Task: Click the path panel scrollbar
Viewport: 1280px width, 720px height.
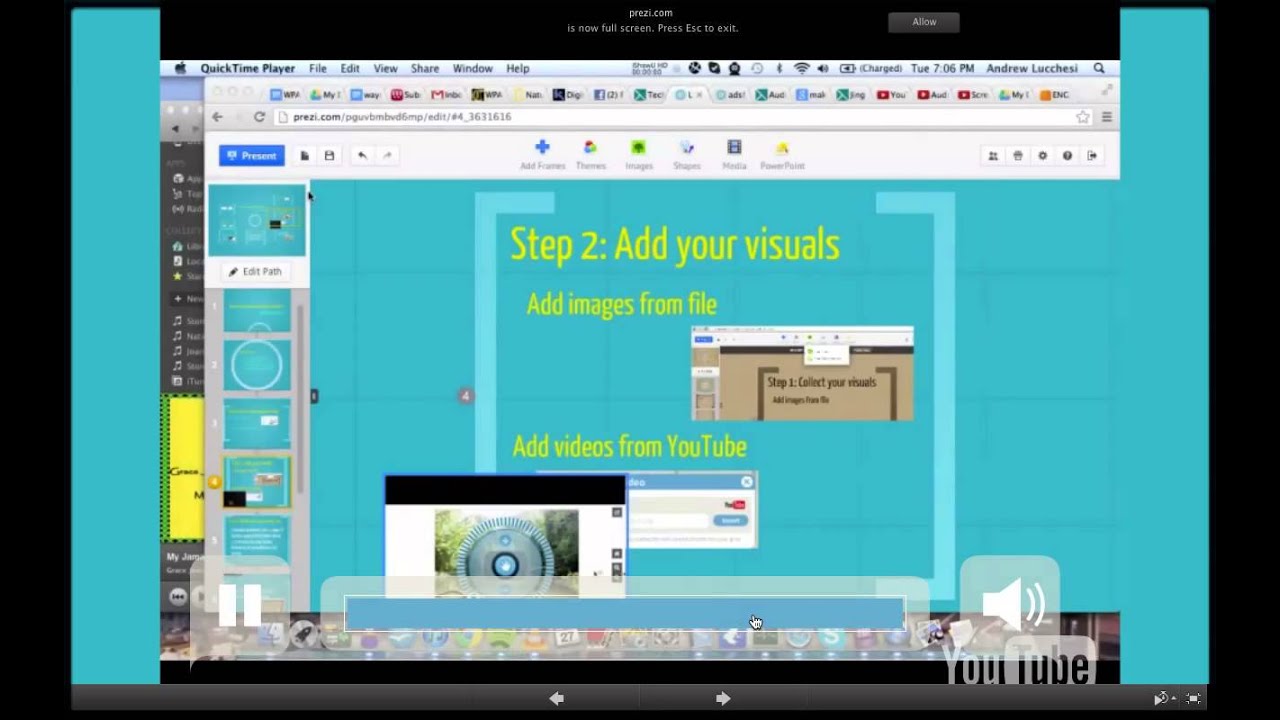Action: pos(299,400)
